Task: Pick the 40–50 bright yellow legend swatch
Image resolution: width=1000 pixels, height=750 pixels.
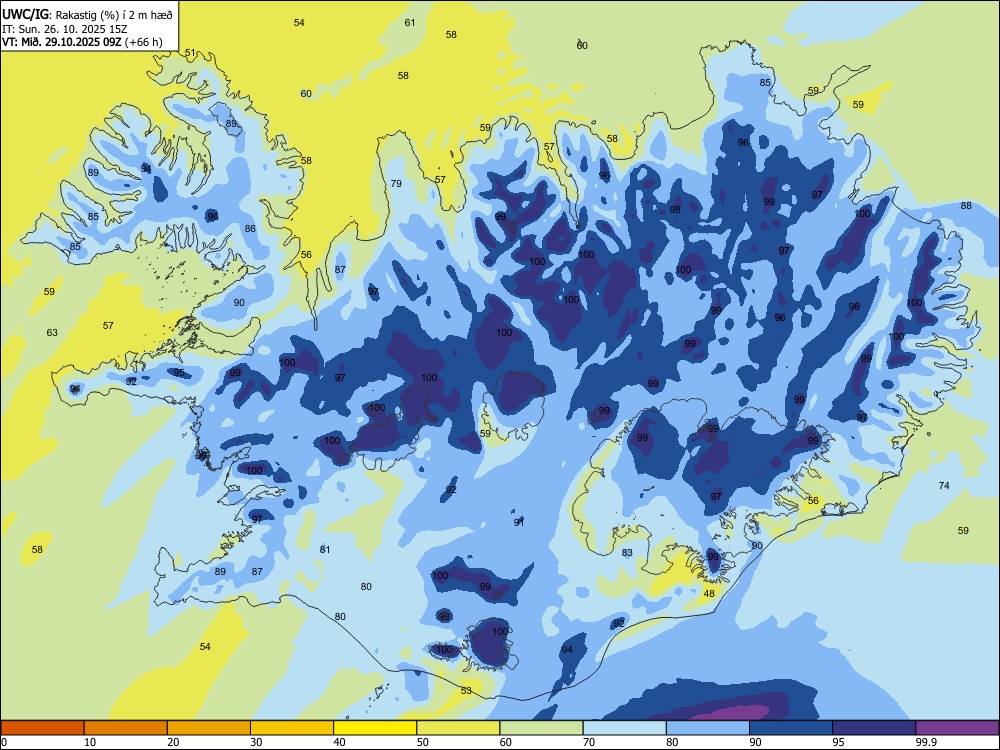Action: coord(375,728)
